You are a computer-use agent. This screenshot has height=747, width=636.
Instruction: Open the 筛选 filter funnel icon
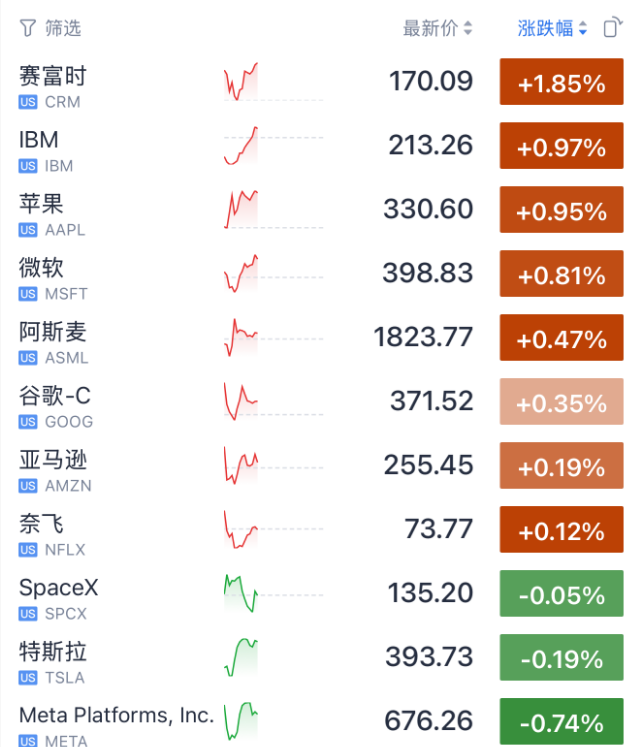point(28,28)
